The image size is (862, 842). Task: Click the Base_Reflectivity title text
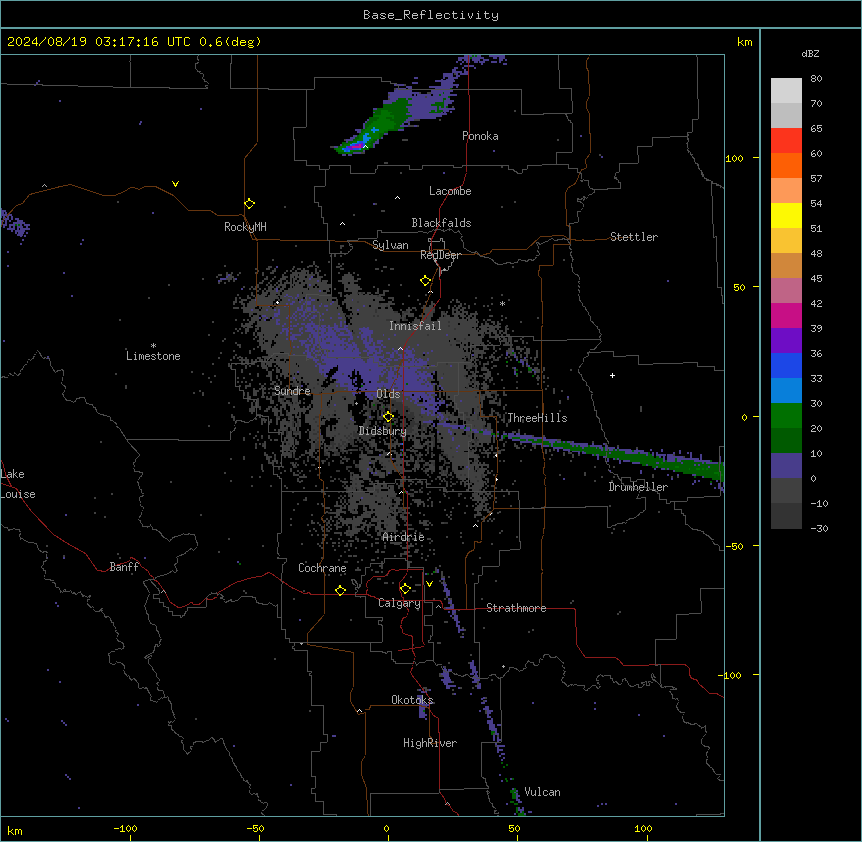pos(431,15)
